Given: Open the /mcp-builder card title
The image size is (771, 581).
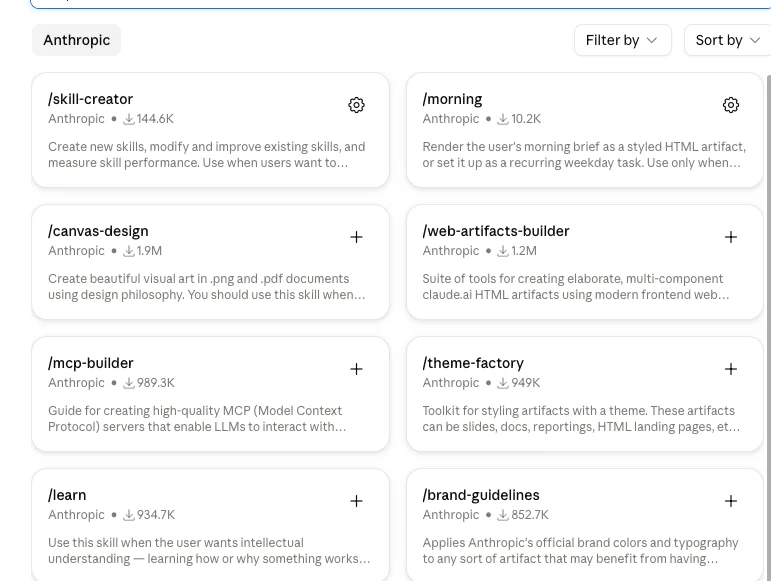Looking at the screenshot, I should click(90, 363).
